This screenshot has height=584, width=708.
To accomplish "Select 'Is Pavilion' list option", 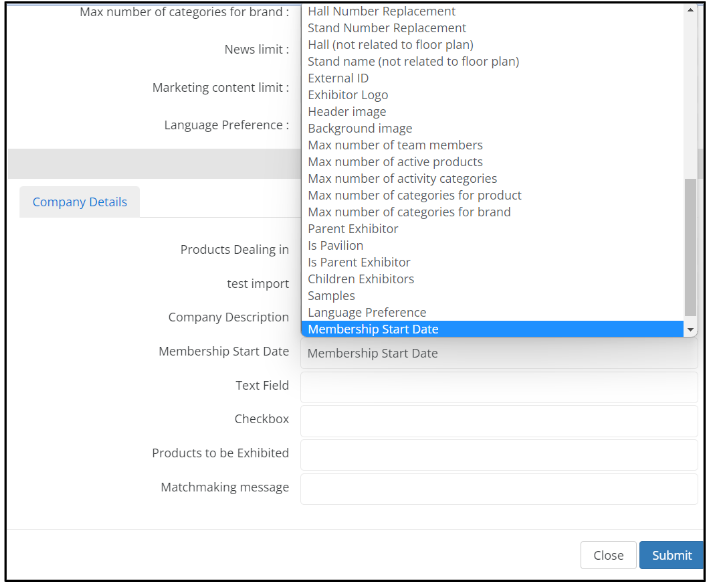I will [x=335, y=245].
